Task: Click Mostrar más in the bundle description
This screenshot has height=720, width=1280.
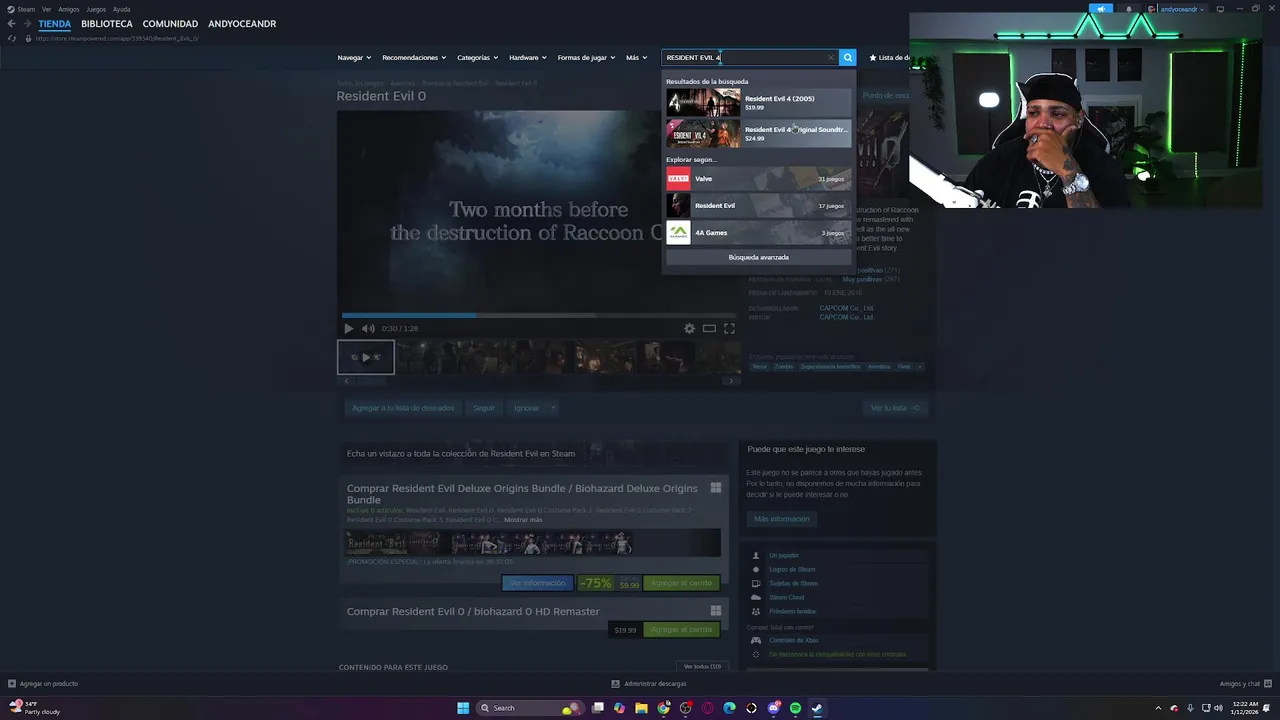Action: [523, 520]
